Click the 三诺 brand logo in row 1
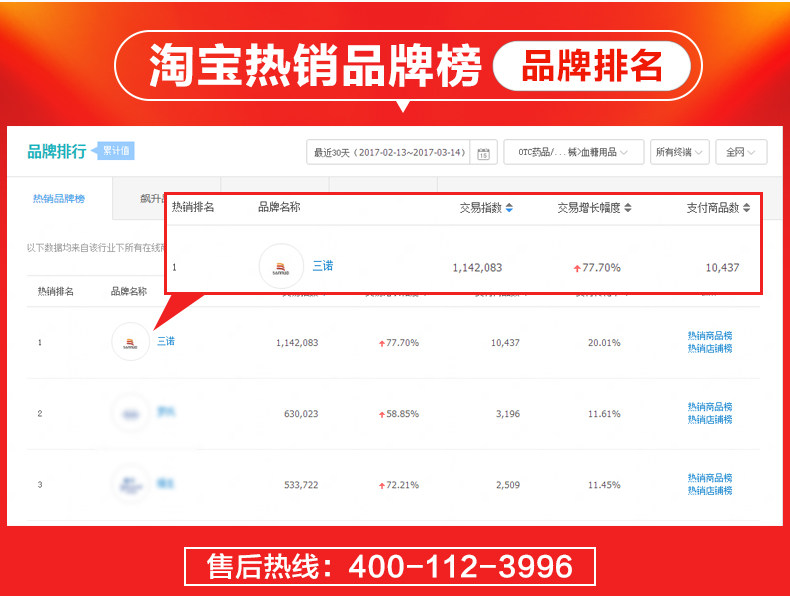 130,342
